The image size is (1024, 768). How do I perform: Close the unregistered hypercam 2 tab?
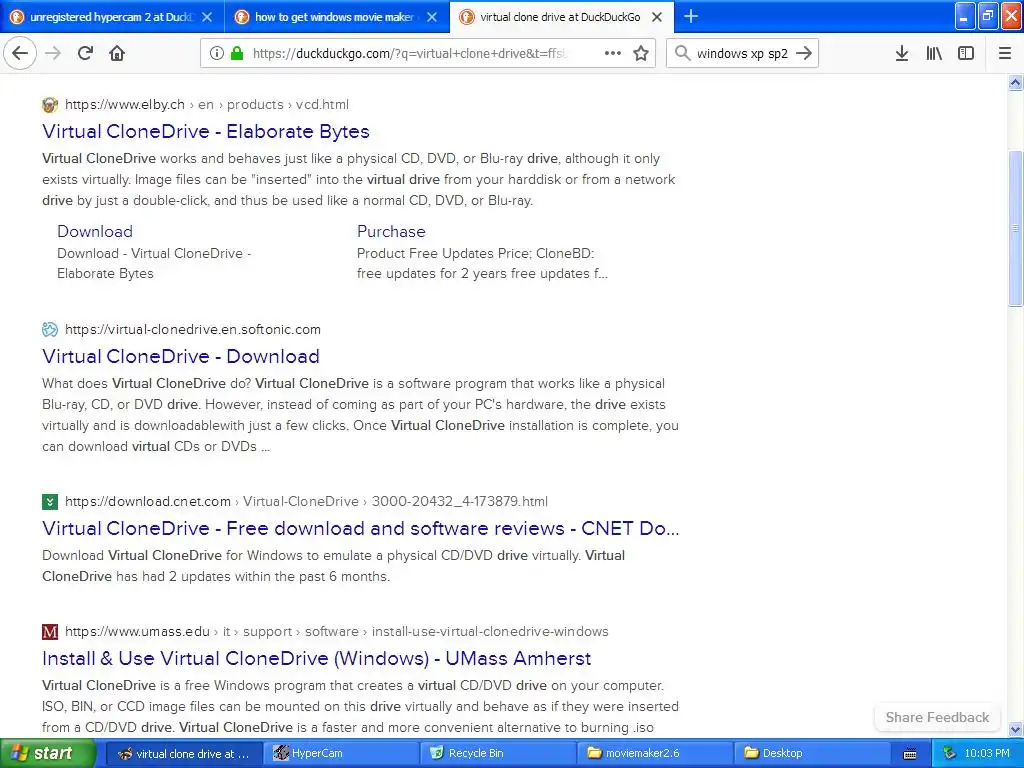pyautogui.click(x=207, y=17)
